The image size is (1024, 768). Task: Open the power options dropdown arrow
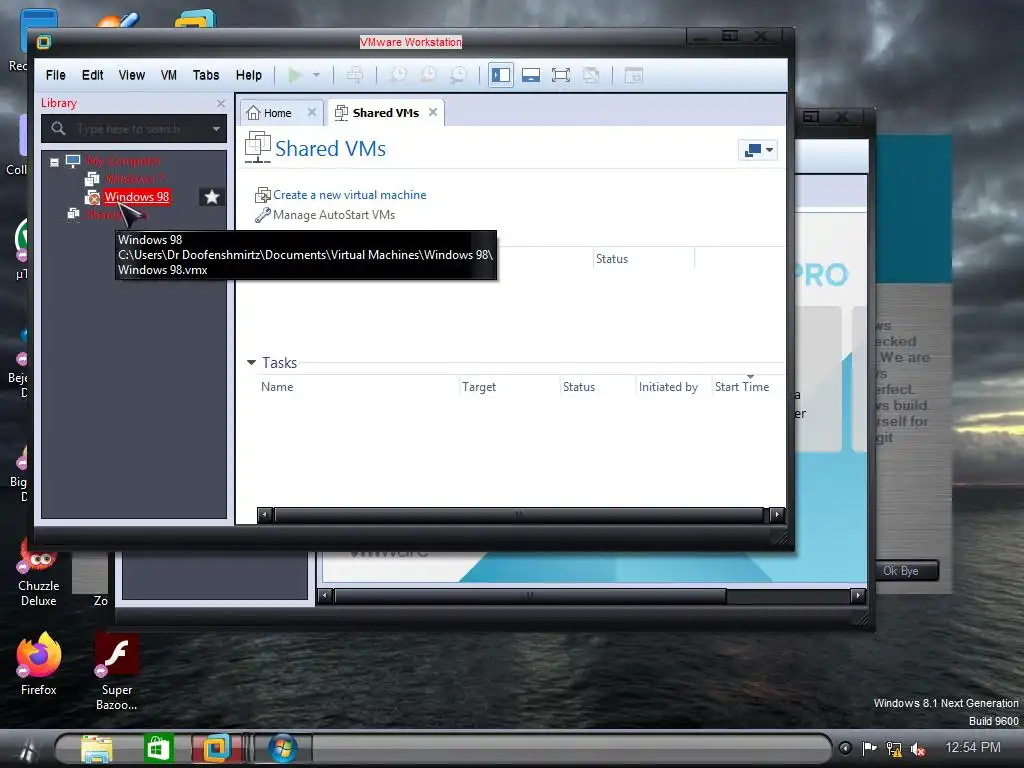(x=317, y=75)
